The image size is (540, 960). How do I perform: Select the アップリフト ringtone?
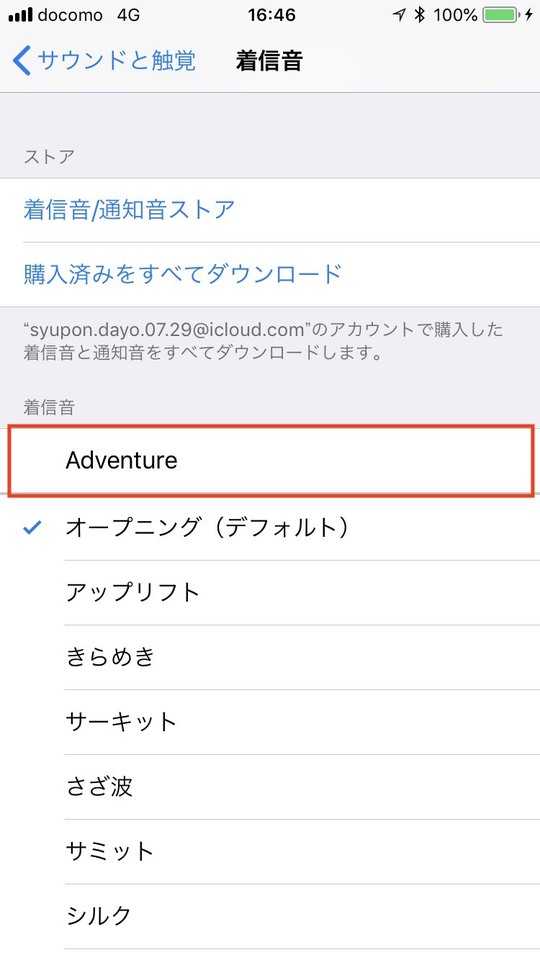click(270, 592)
